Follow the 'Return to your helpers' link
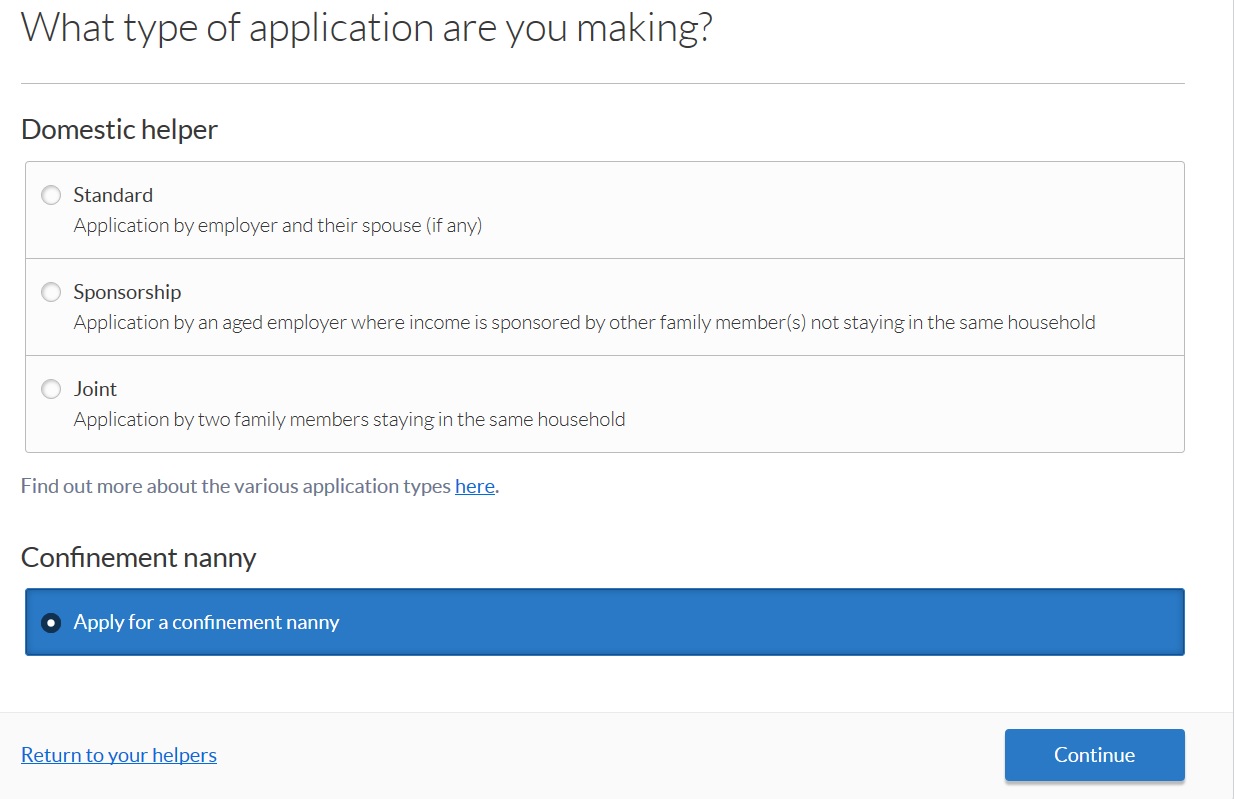 (119, 755)
